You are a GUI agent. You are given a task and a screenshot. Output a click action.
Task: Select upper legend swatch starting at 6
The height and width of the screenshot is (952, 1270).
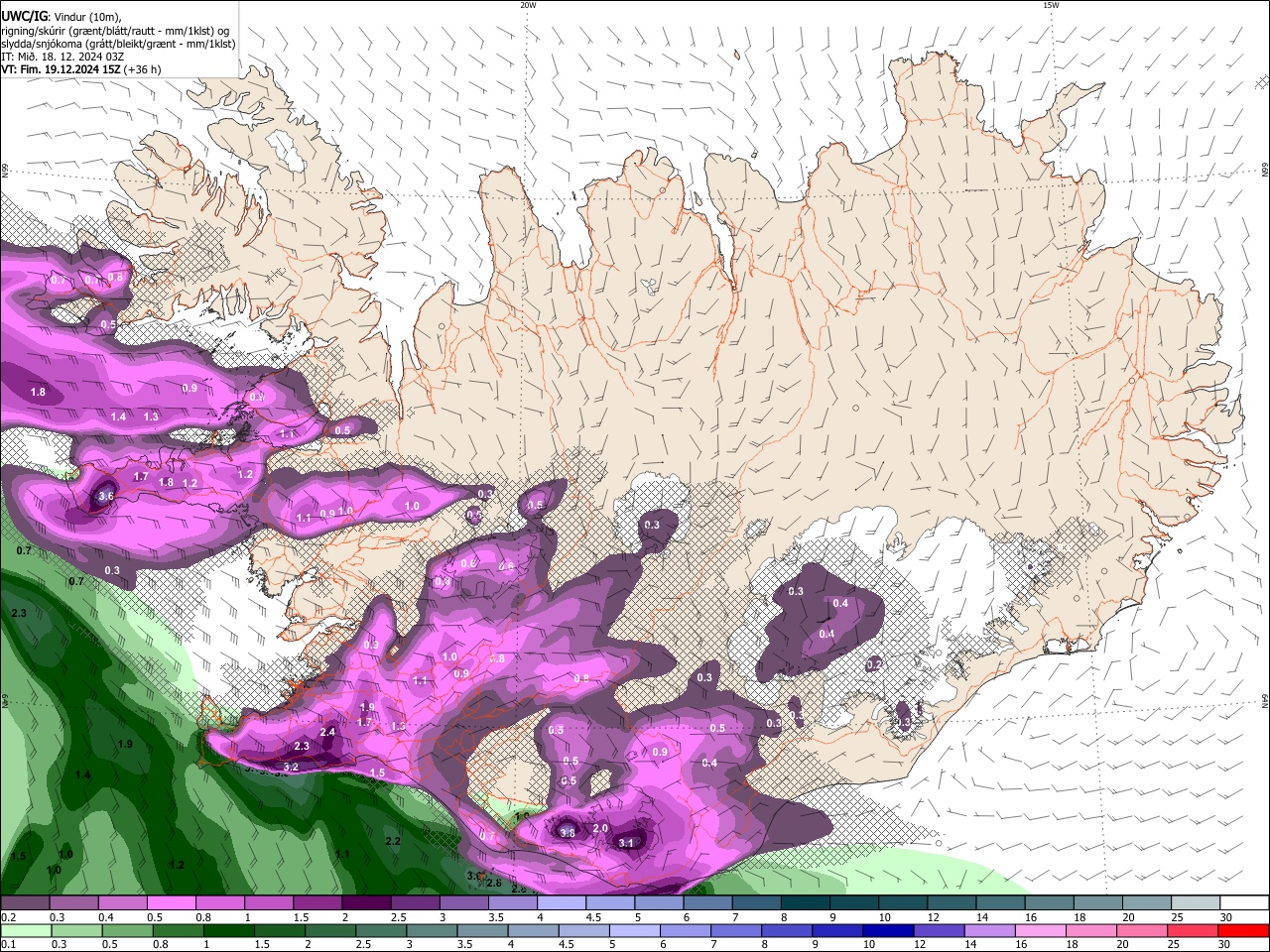tap(707, 902)
